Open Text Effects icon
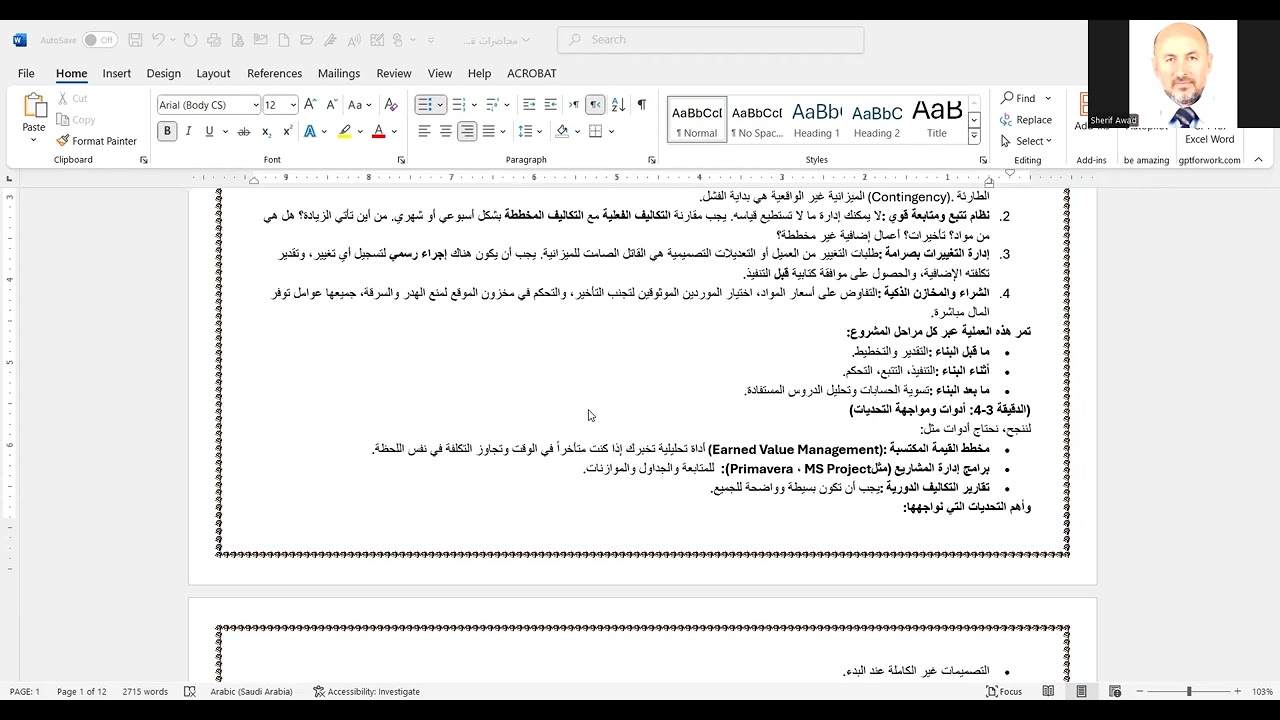This screenshot has width=1280, height=720. point(310,131)
